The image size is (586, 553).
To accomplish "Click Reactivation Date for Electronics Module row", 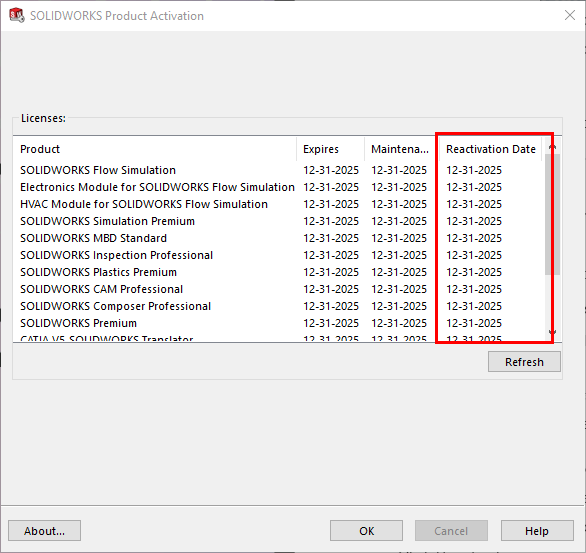I will pos(474,187).
